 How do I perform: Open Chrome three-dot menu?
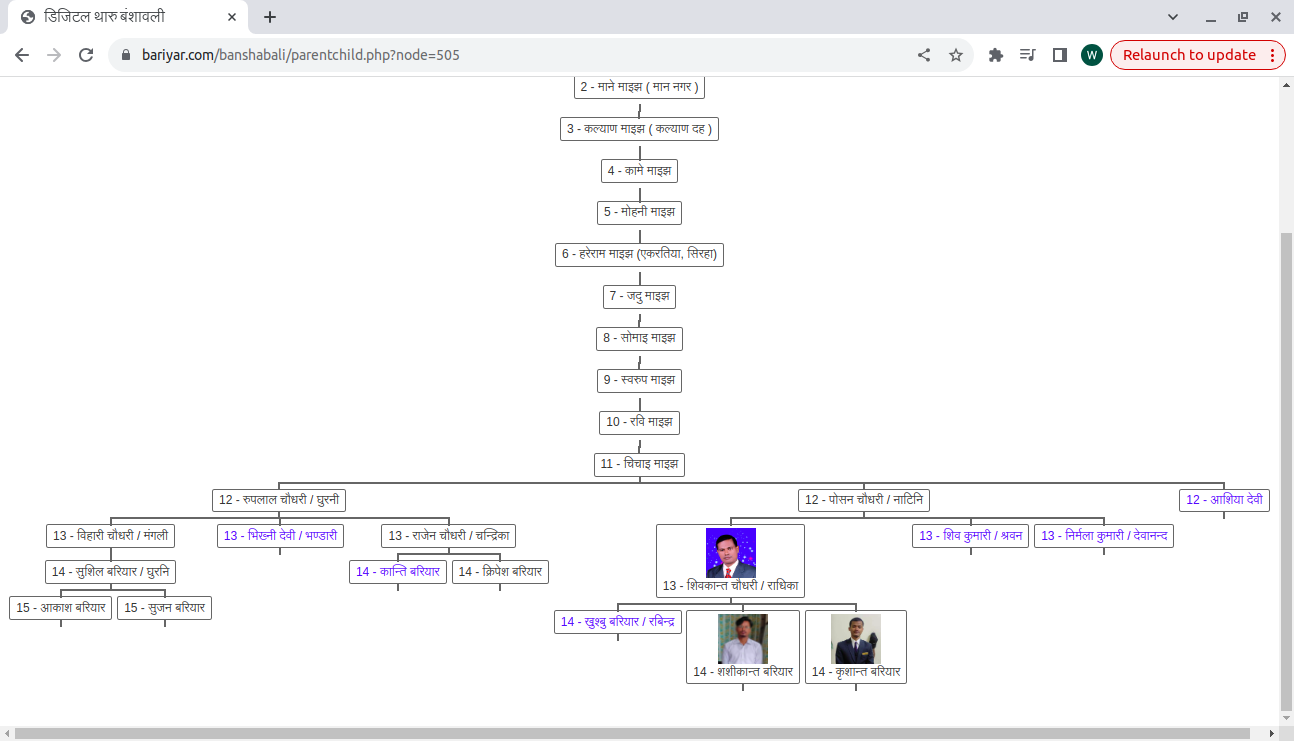[x=1273, y=55]
